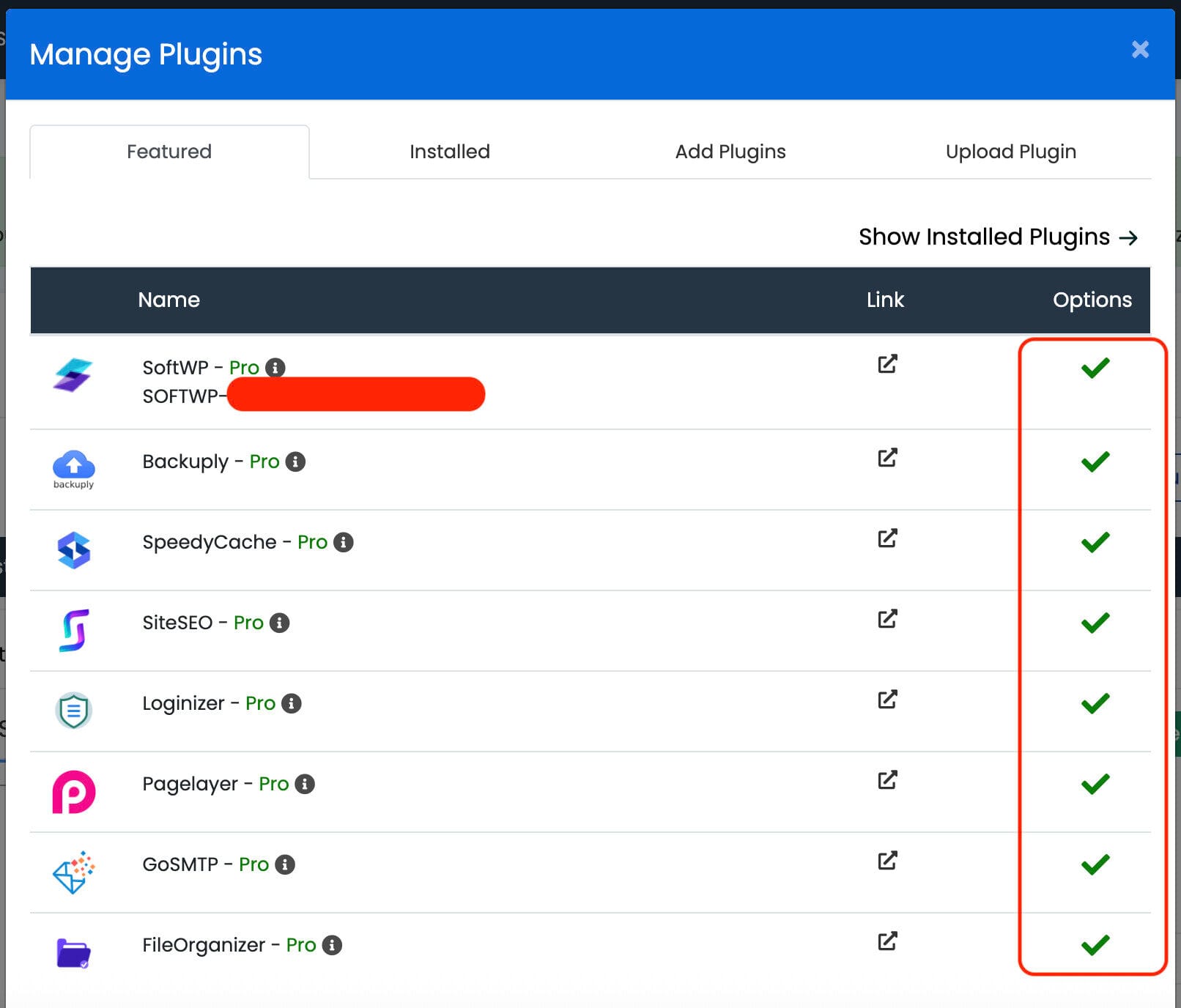Screen dimensions: 1181x1008
Task: Open the Loginizer external link icon
Action: (x=887, y=700)
